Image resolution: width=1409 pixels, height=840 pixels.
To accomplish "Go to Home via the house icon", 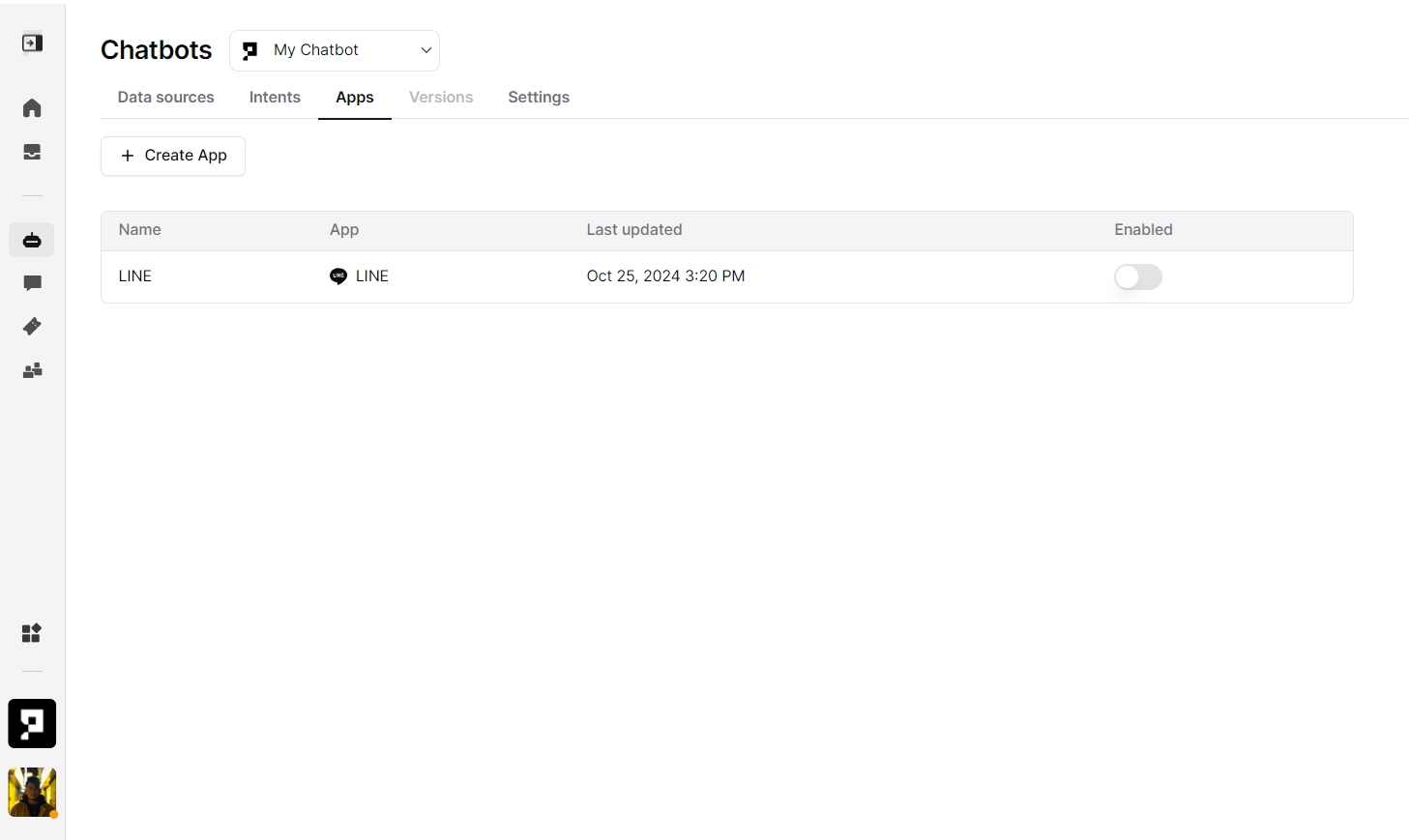I will tap(32, 108).
